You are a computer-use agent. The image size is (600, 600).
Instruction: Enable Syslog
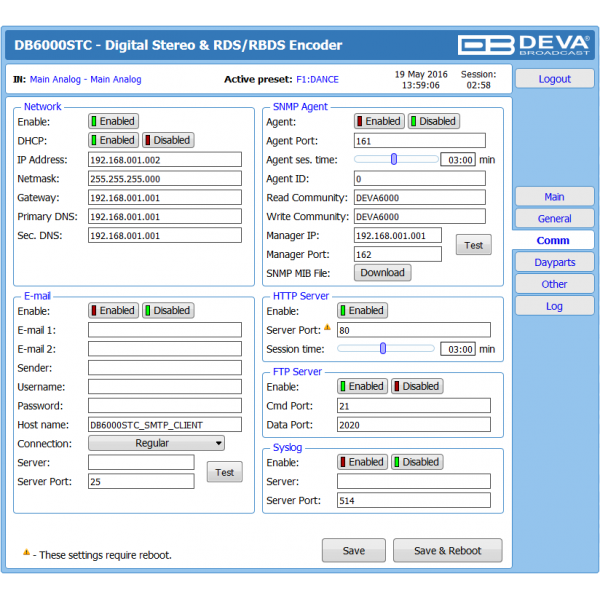(x=362, y=462)
